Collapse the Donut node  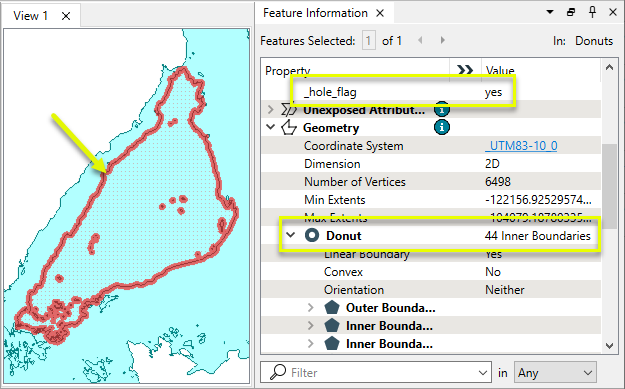(291, 235)
